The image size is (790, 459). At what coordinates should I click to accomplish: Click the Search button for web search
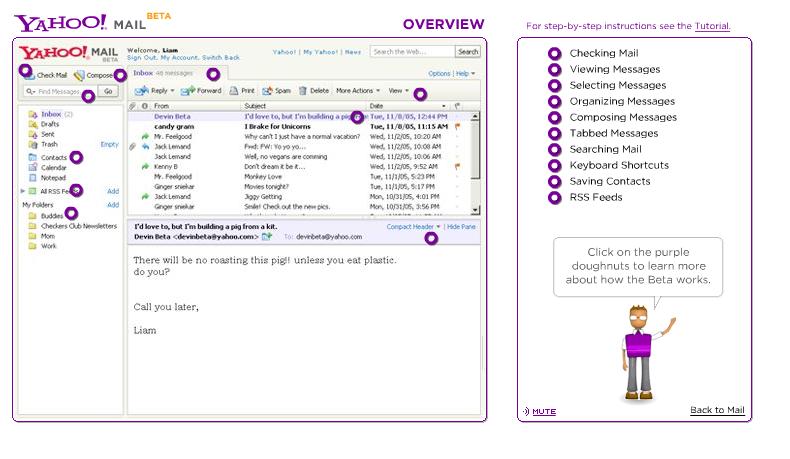coord(468,52)
